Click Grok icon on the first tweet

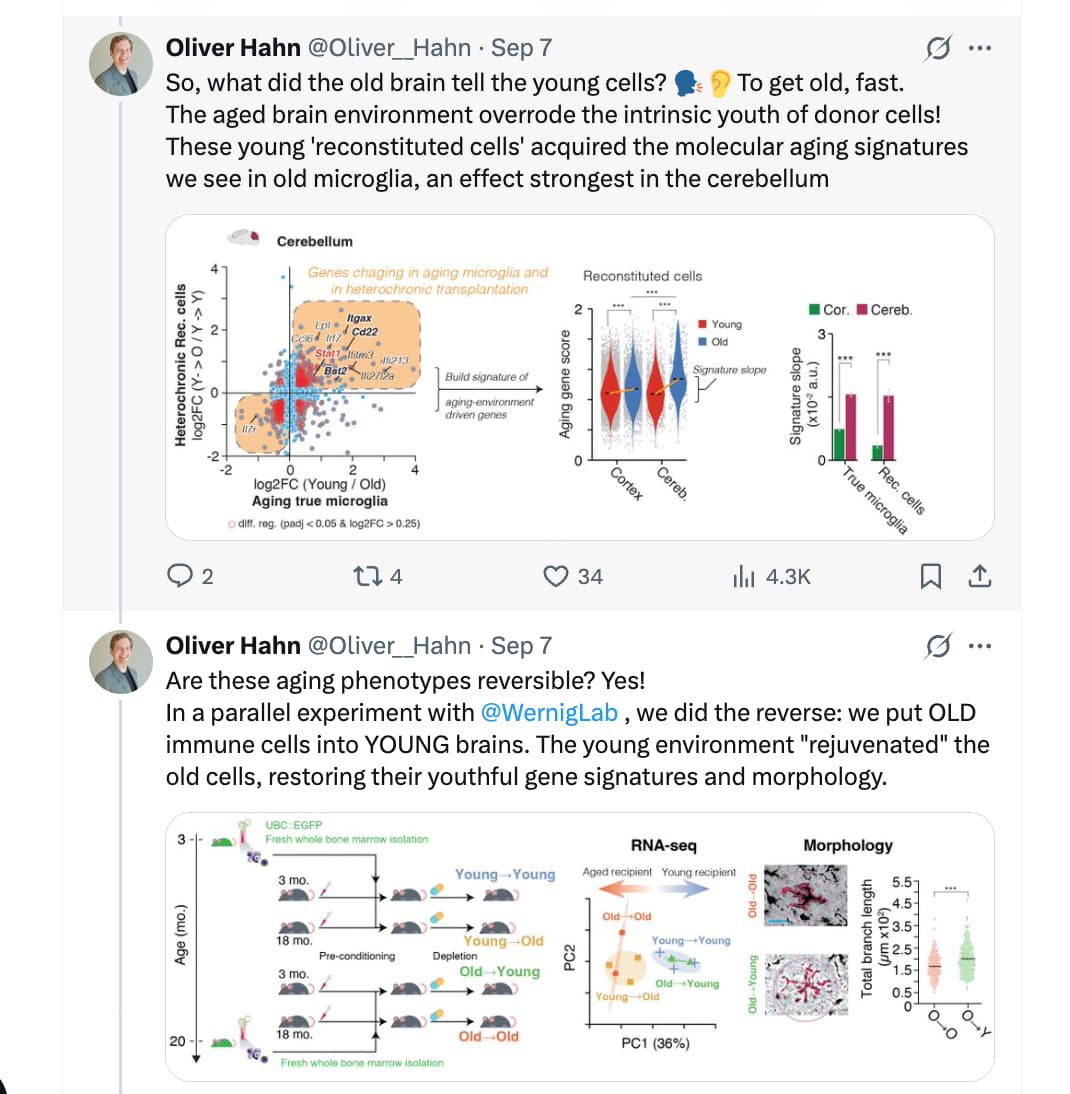(937, 48)
